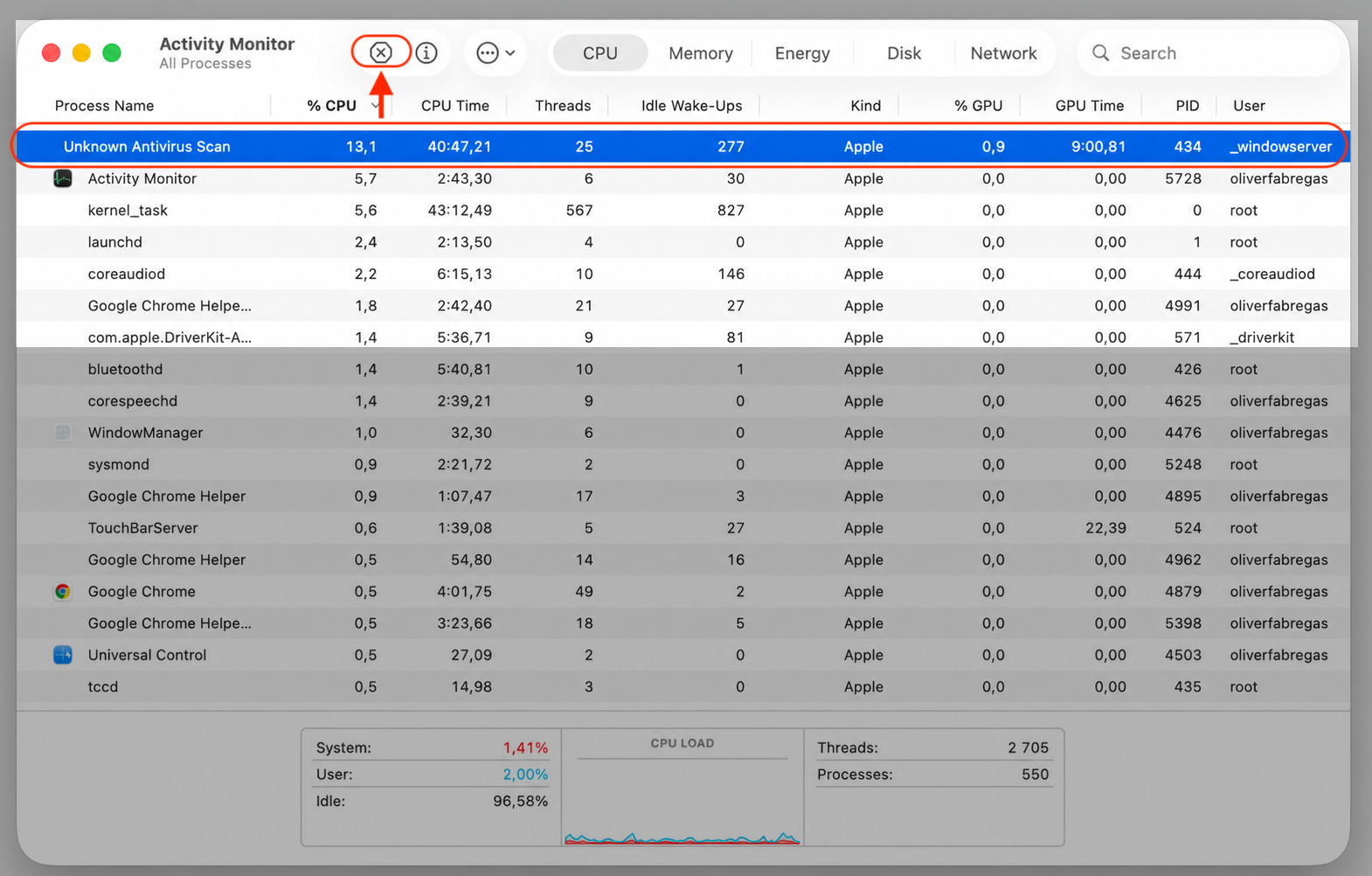Select Google Chrome Helpe... with PID 5398
Image resolution: width=1372 pixels, height=876 pixels.
(683, 623)
